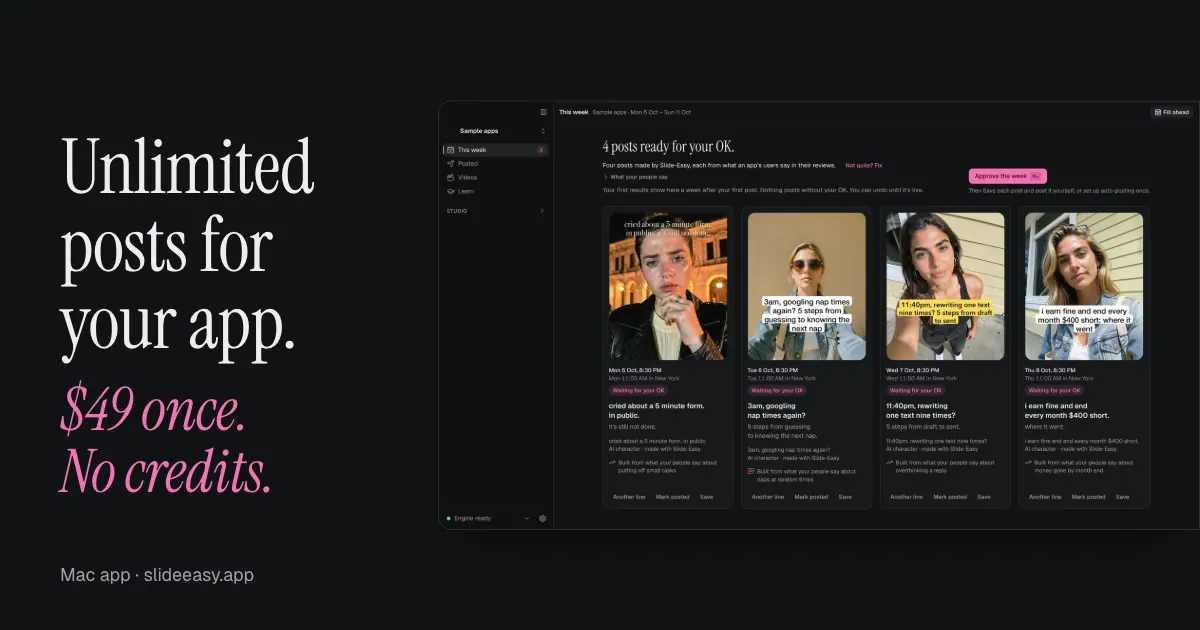1200x630 pixels.
Task: Click Another line on rewriting text card
Action: click(x=906, y=497)
